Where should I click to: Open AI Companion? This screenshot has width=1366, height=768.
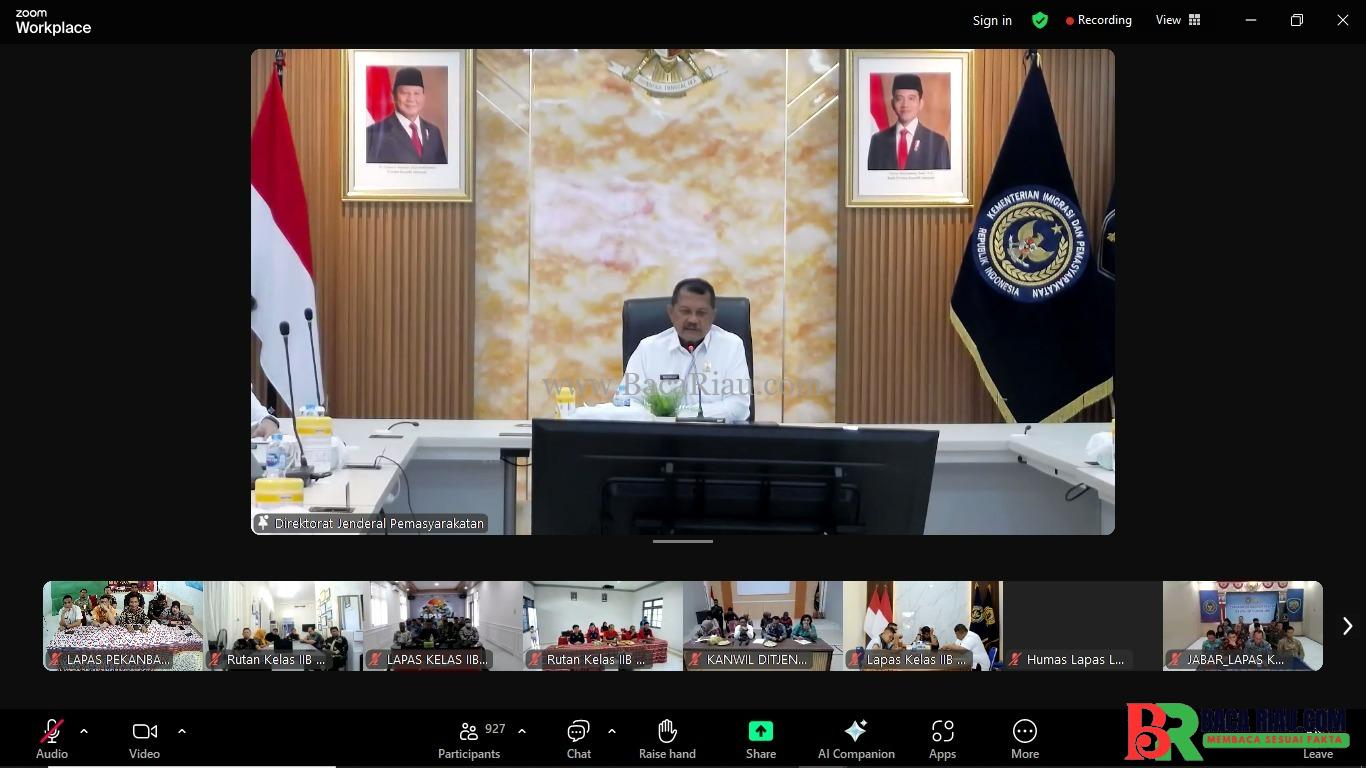click(855, 738)
